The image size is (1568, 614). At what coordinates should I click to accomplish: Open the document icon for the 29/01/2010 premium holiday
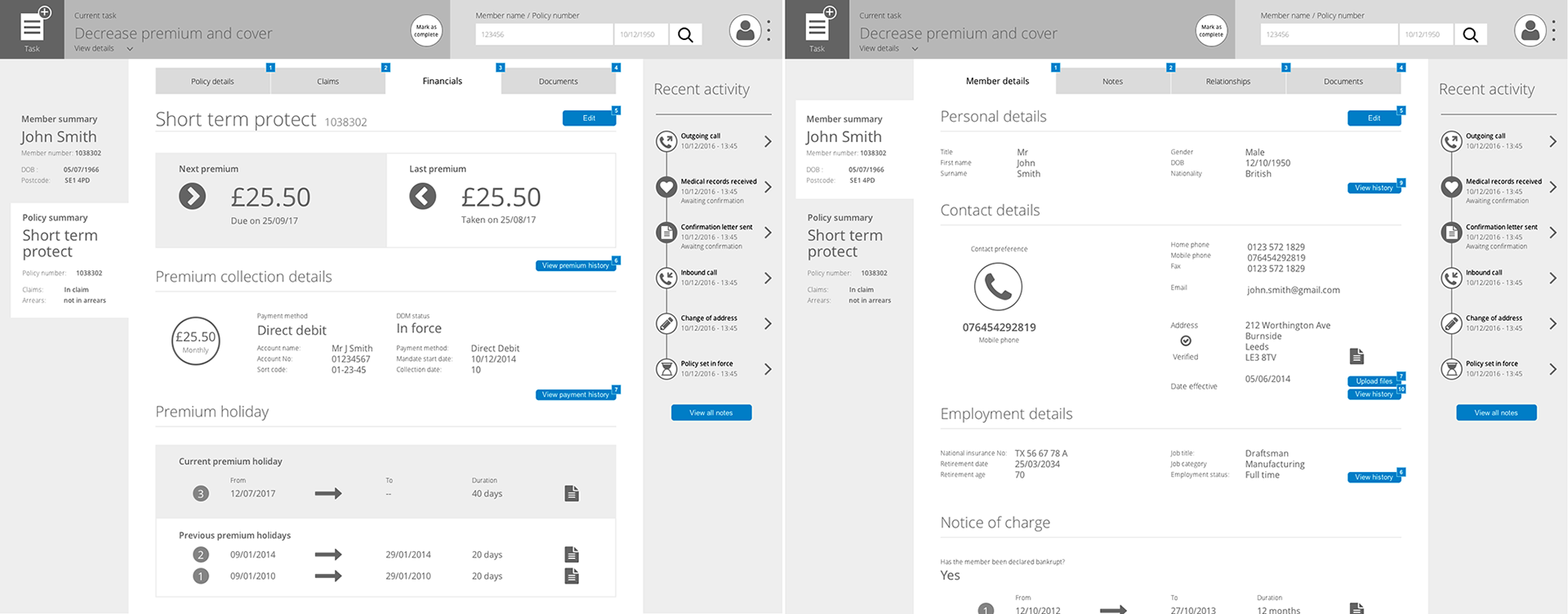click(x=572, y=576)
